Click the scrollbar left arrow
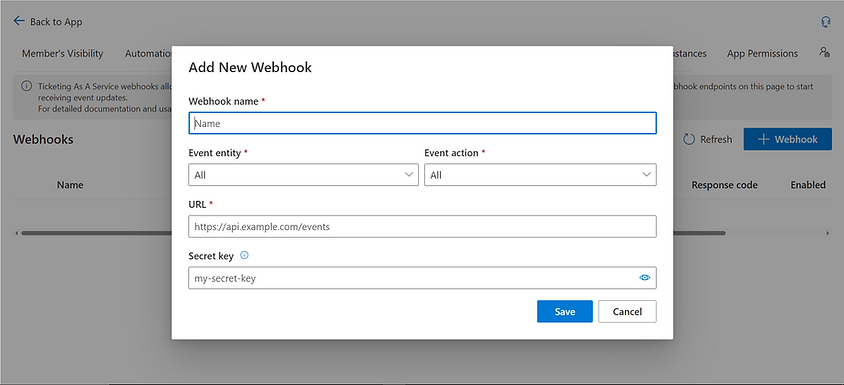Image resolution: width=844 pixels, height=385 pixels. (17, 233)
